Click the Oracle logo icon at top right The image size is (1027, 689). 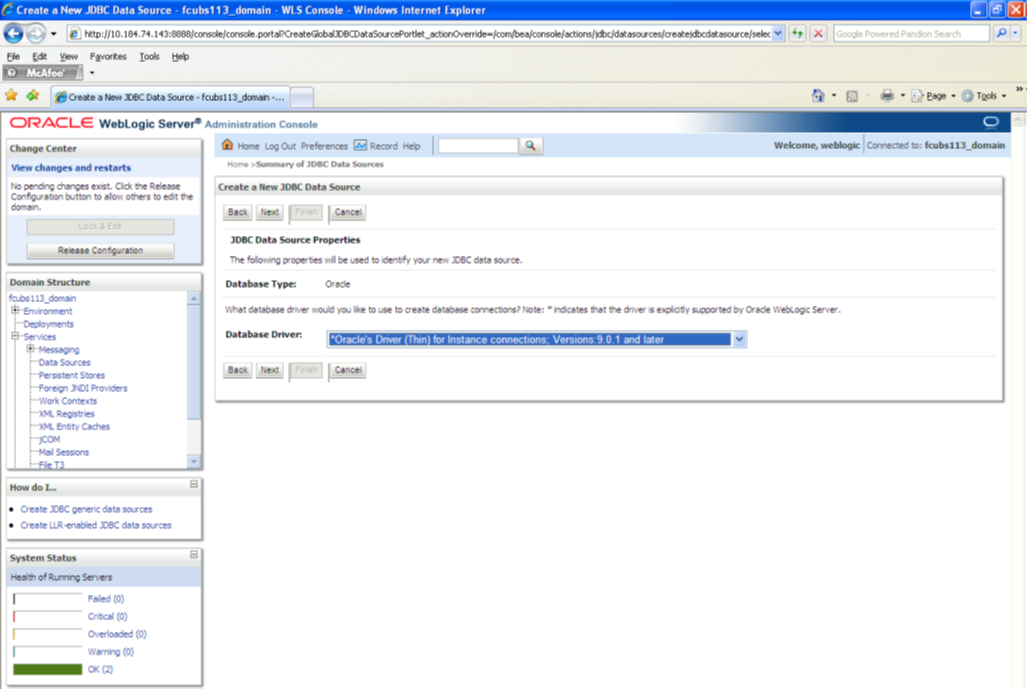(x=990, y=122)
